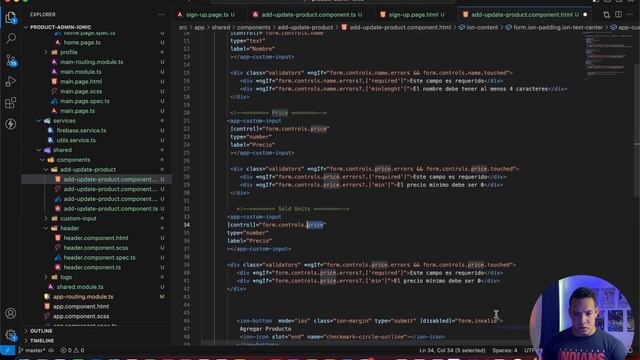
Task: Click the Spaces: 4 indentation setting
Action: [x=504, y=350]
